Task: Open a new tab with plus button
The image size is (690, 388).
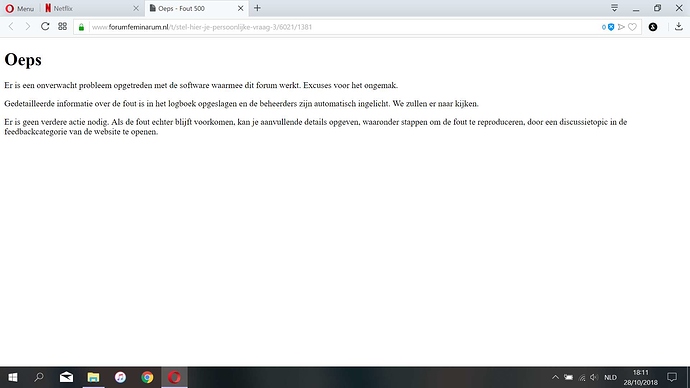Action: click(257, 8)
